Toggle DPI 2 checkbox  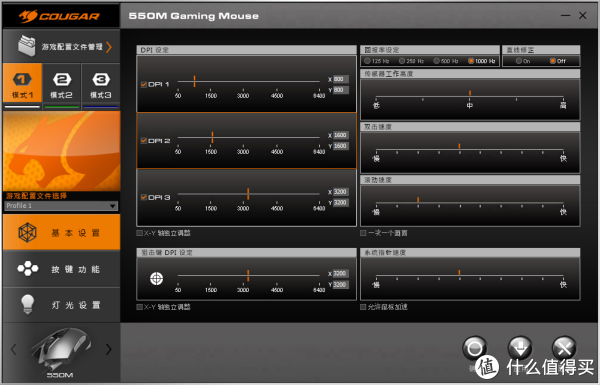coord(143,141)
